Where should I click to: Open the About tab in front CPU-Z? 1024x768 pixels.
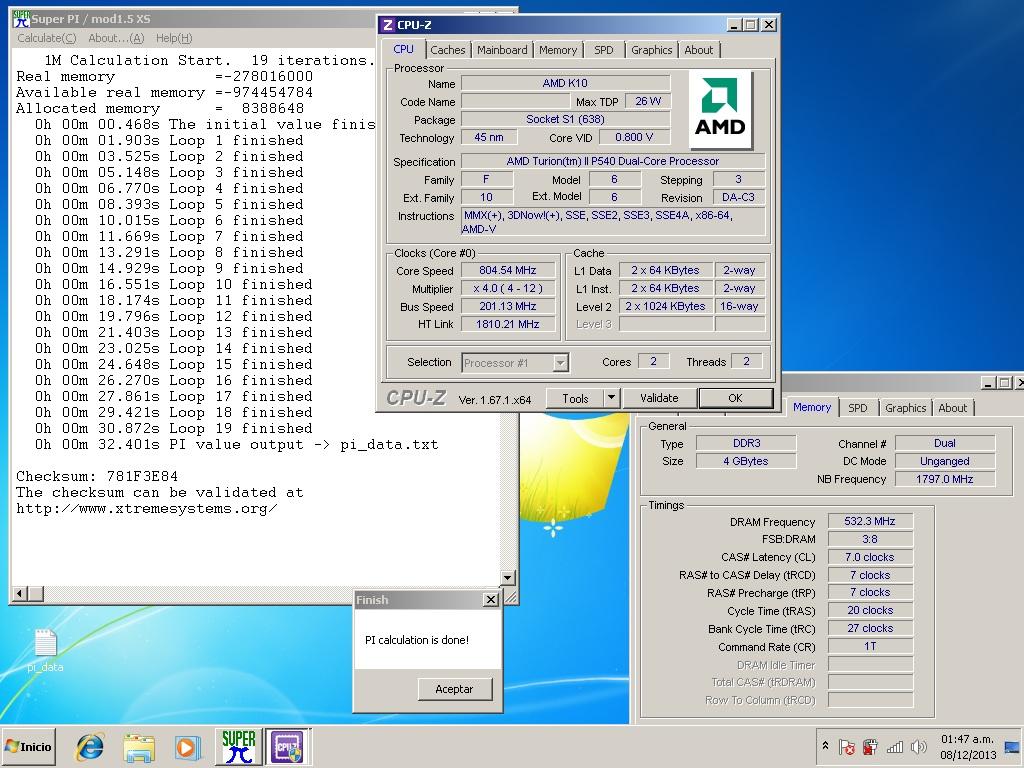[x=699, y=50]
